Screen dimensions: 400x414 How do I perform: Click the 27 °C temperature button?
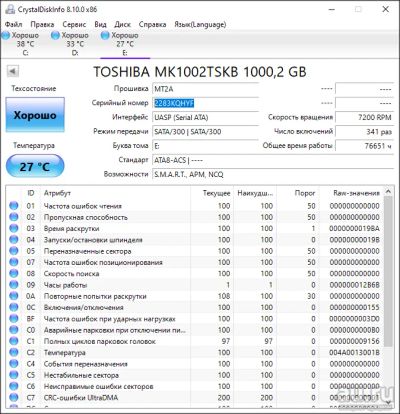[35, 166]
